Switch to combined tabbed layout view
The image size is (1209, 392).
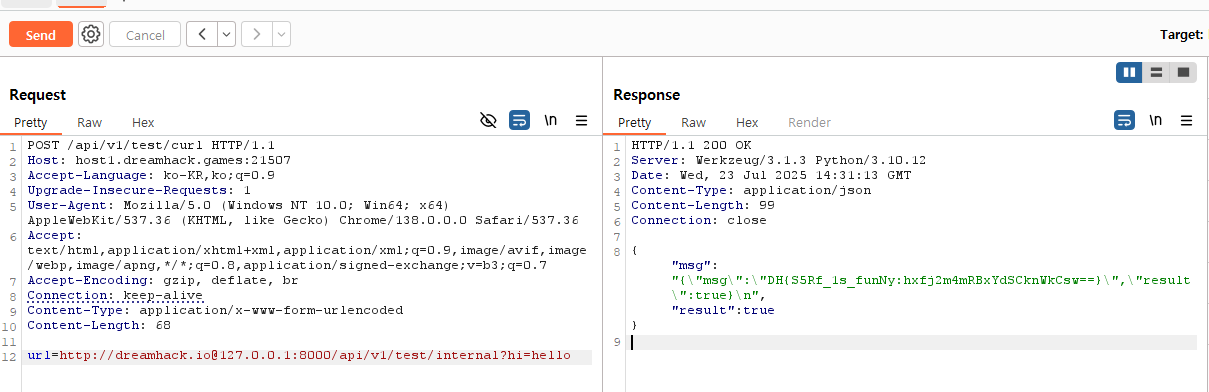coord(1183,72)
